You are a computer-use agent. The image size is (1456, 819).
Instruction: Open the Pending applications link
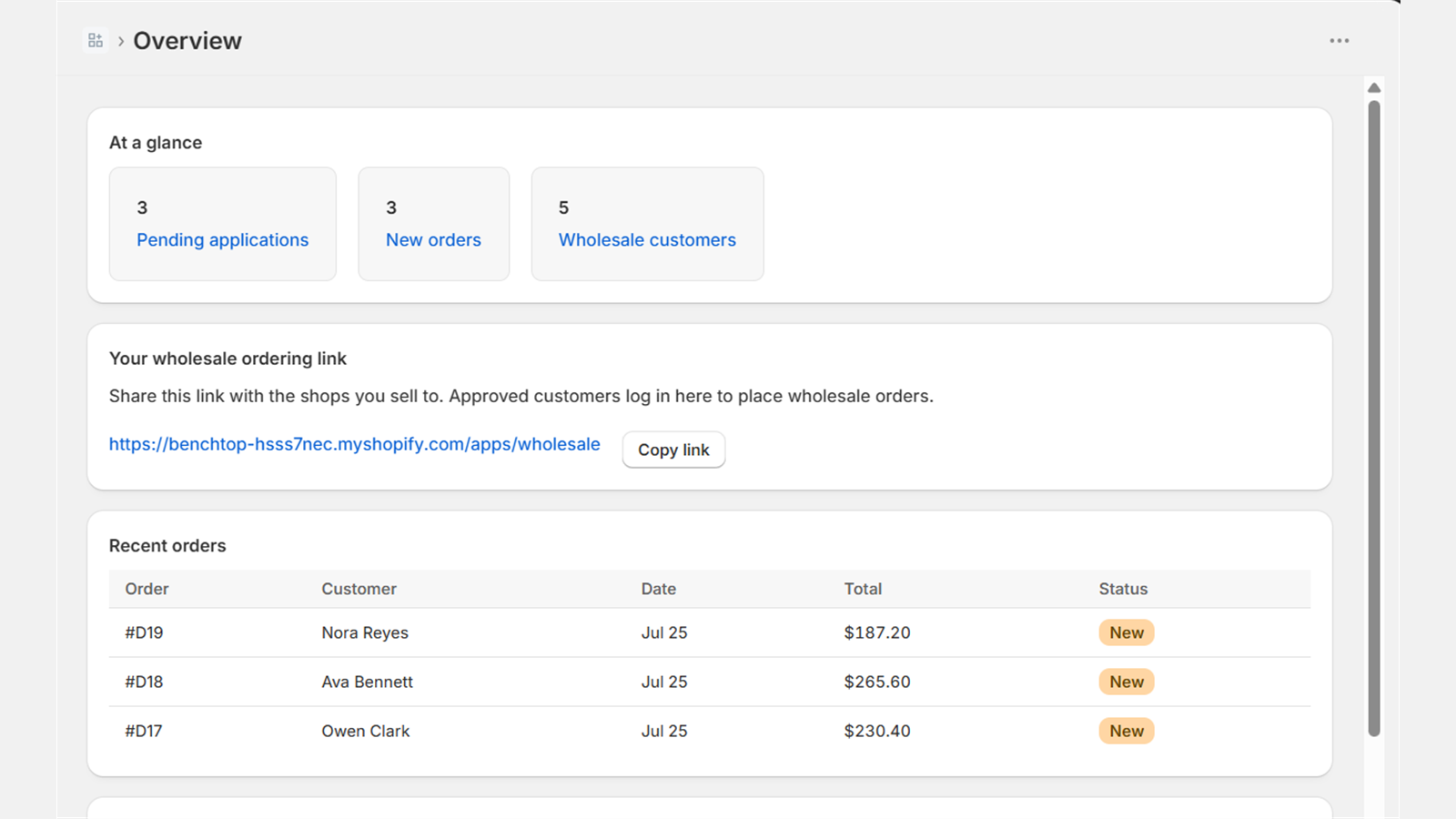coord(223,240)
